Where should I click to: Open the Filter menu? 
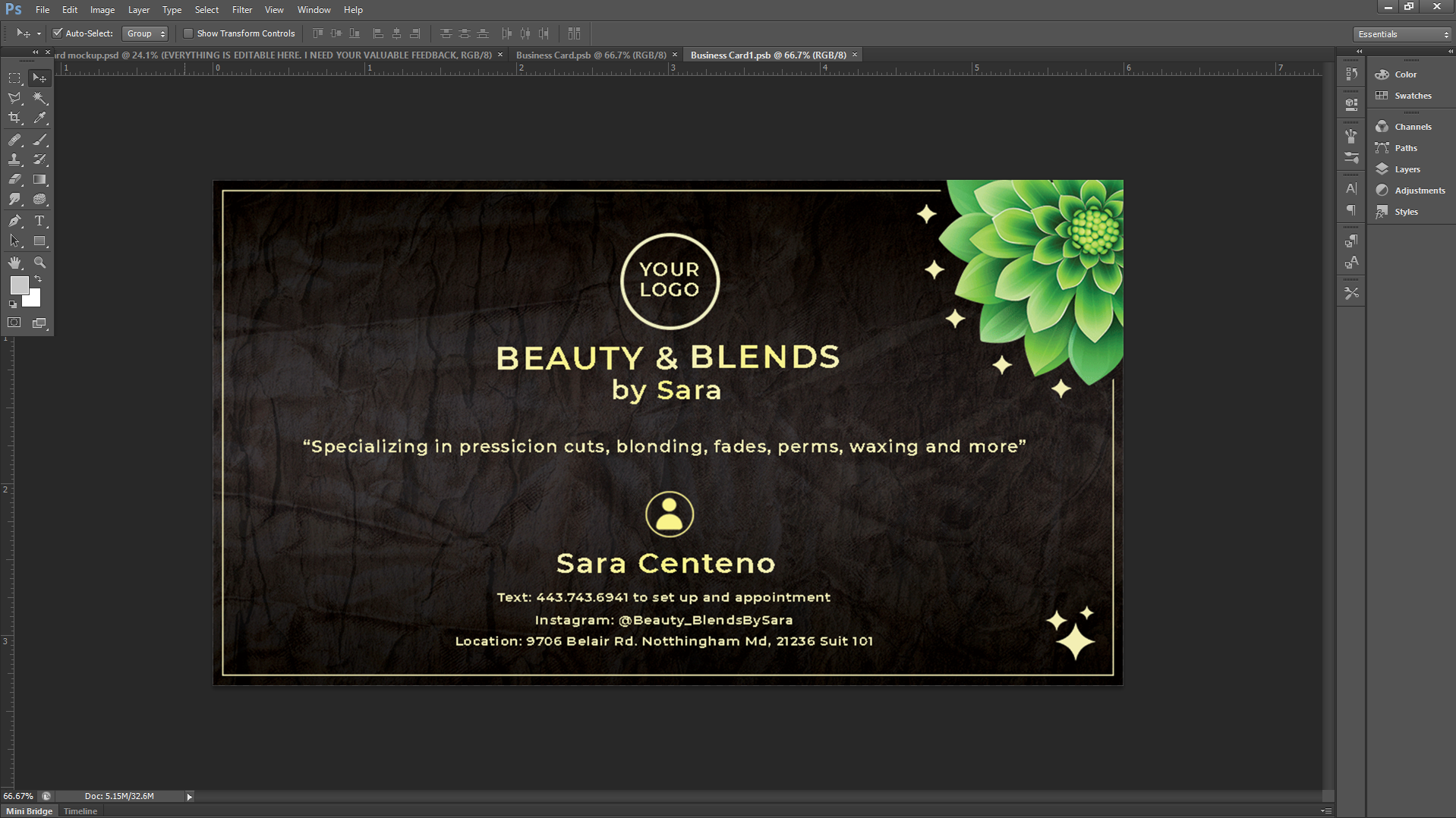pos(241,10)
